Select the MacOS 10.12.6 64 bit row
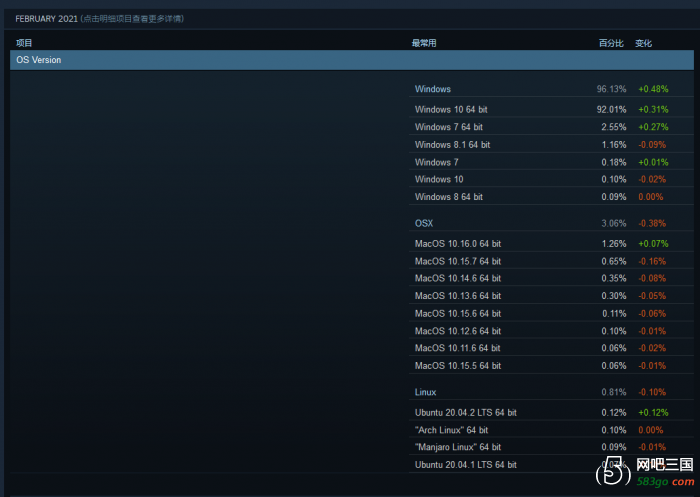The height and width of the screenshot is (497, 700). pyautogui.click(x=551, y=331)
